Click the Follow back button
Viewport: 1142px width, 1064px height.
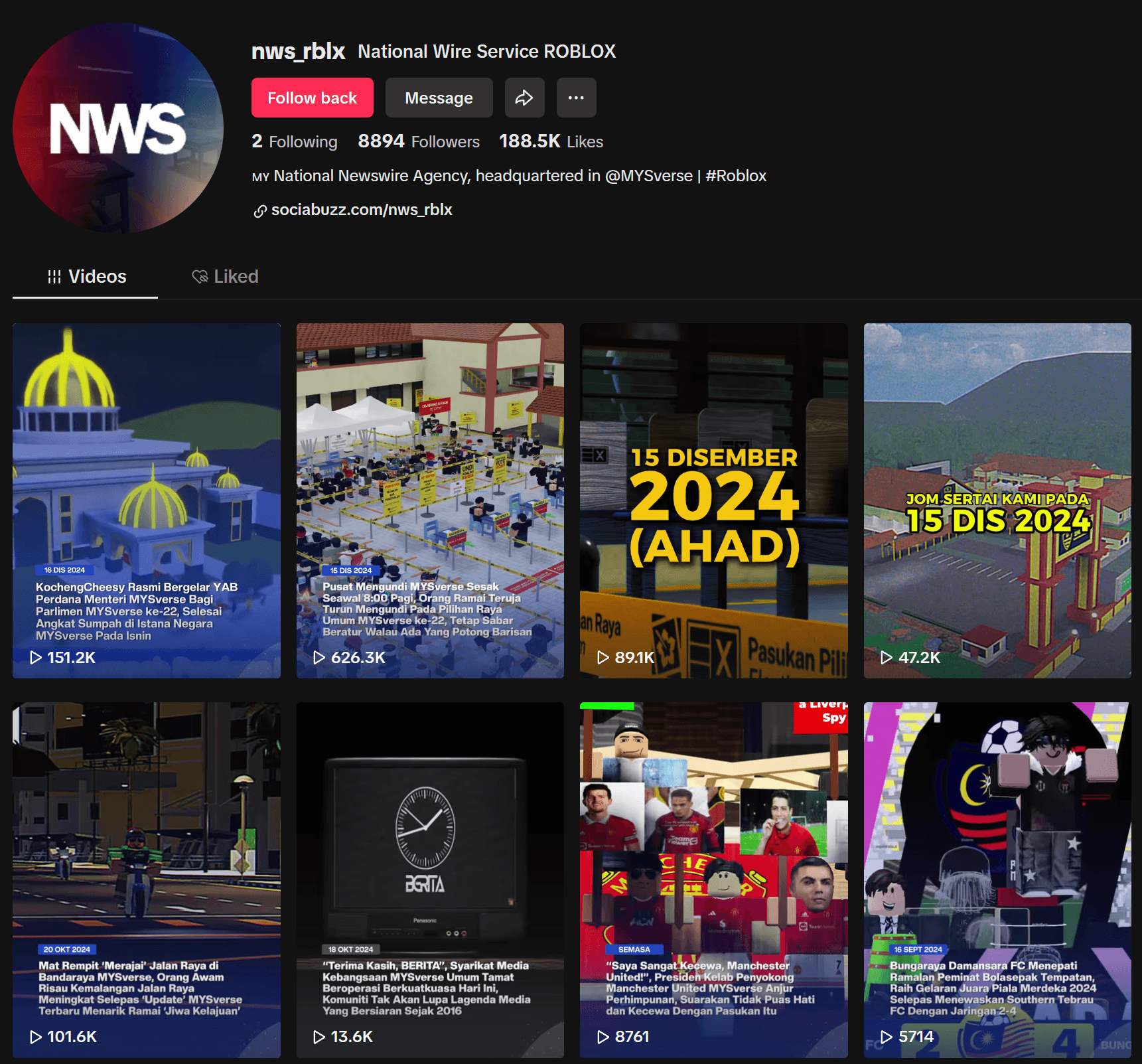(312, 98)
